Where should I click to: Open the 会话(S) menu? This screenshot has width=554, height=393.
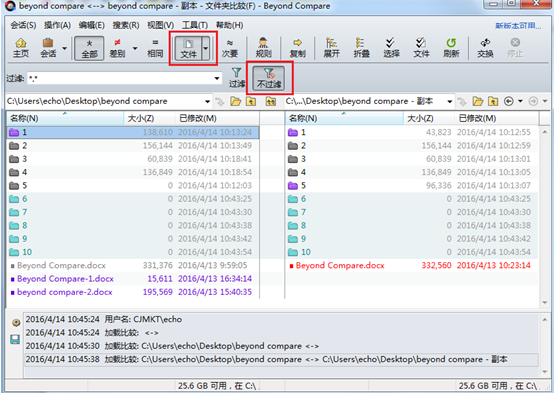click(23, 25)
